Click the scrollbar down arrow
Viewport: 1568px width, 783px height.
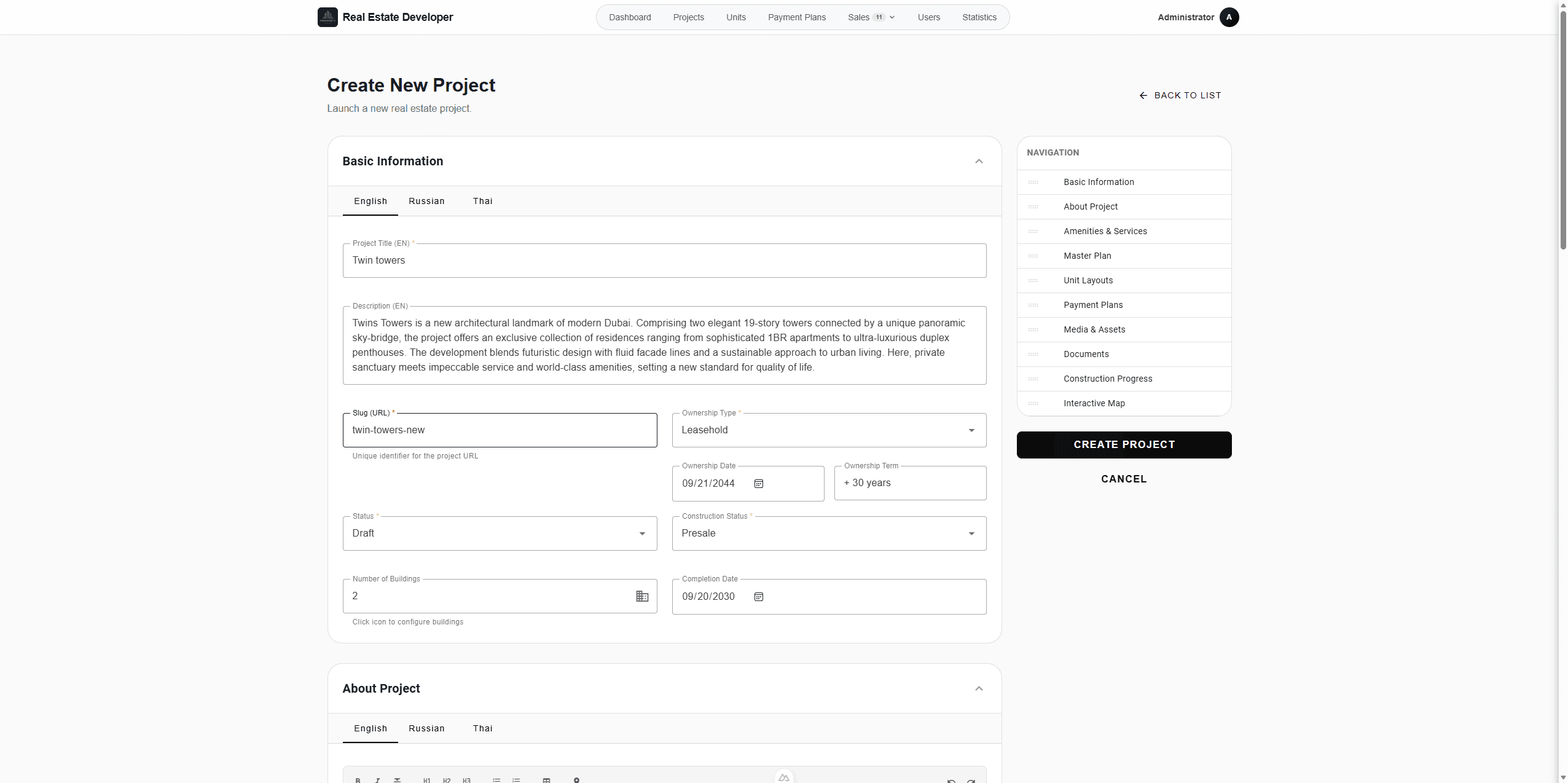point(1563,777)
